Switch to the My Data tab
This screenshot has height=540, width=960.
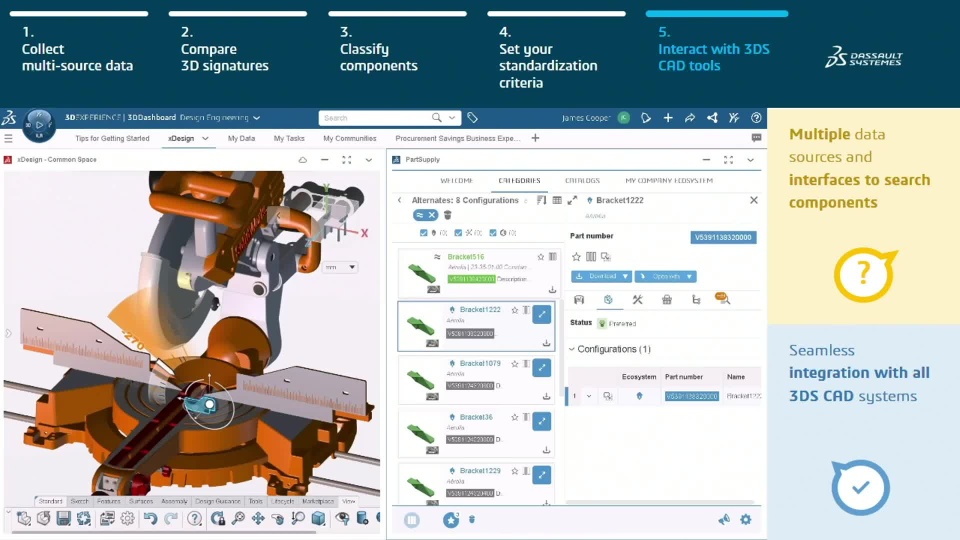[x=241, y=138]
